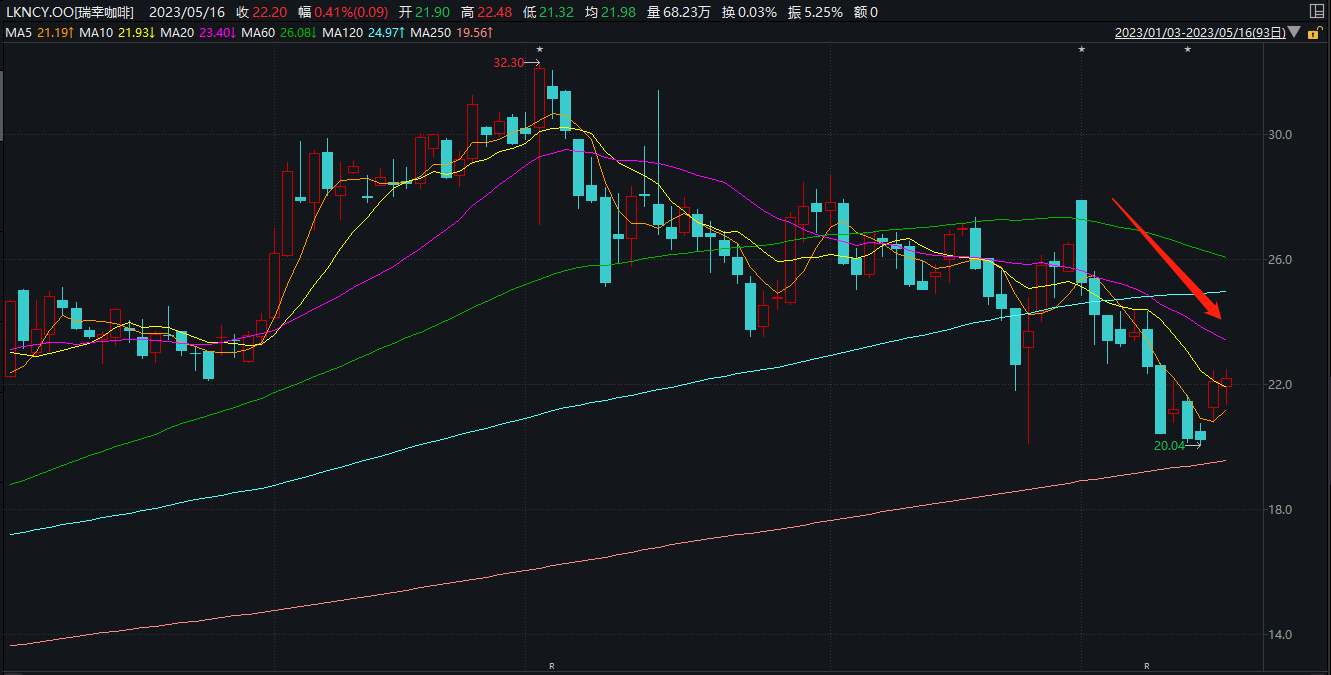
Task: Click the MA20 23.40 indicator label
Action: click(x=198, y=32)
